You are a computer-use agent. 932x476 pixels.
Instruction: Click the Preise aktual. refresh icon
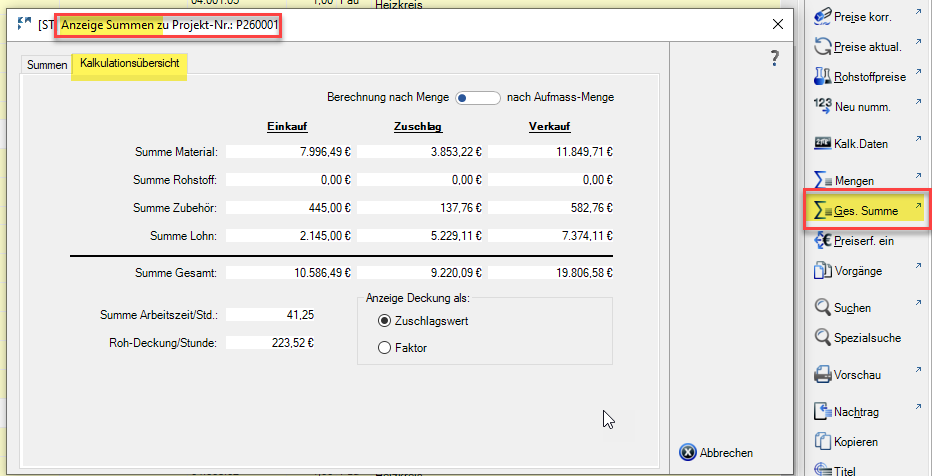click(823, 46)
